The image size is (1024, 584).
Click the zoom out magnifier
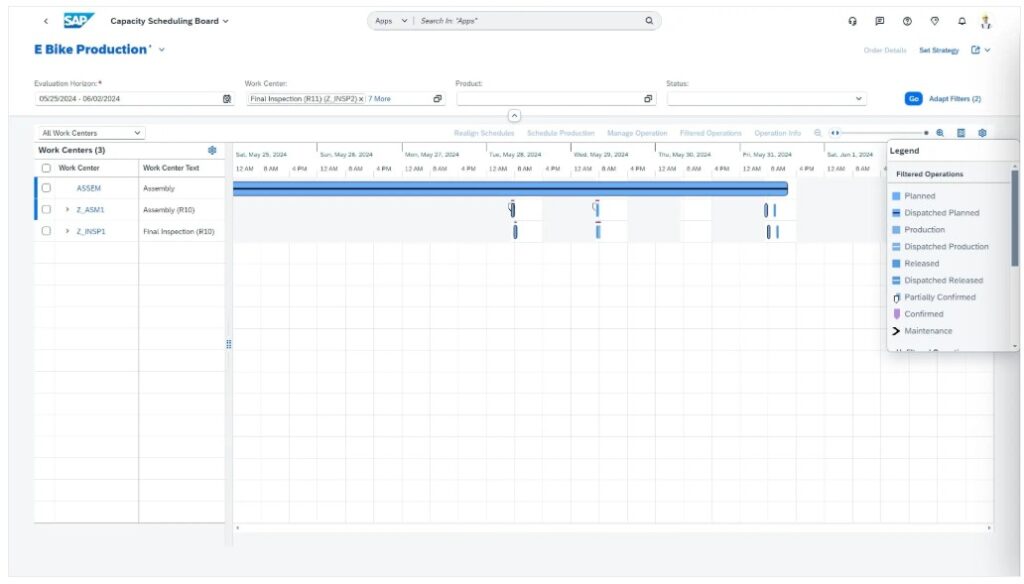pos(817,133)
